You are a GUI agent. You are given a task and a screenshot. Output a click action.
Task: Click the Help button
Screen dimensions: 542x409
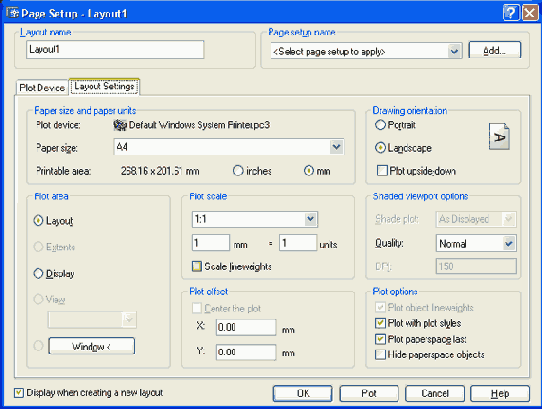click(x=500, y=393)
